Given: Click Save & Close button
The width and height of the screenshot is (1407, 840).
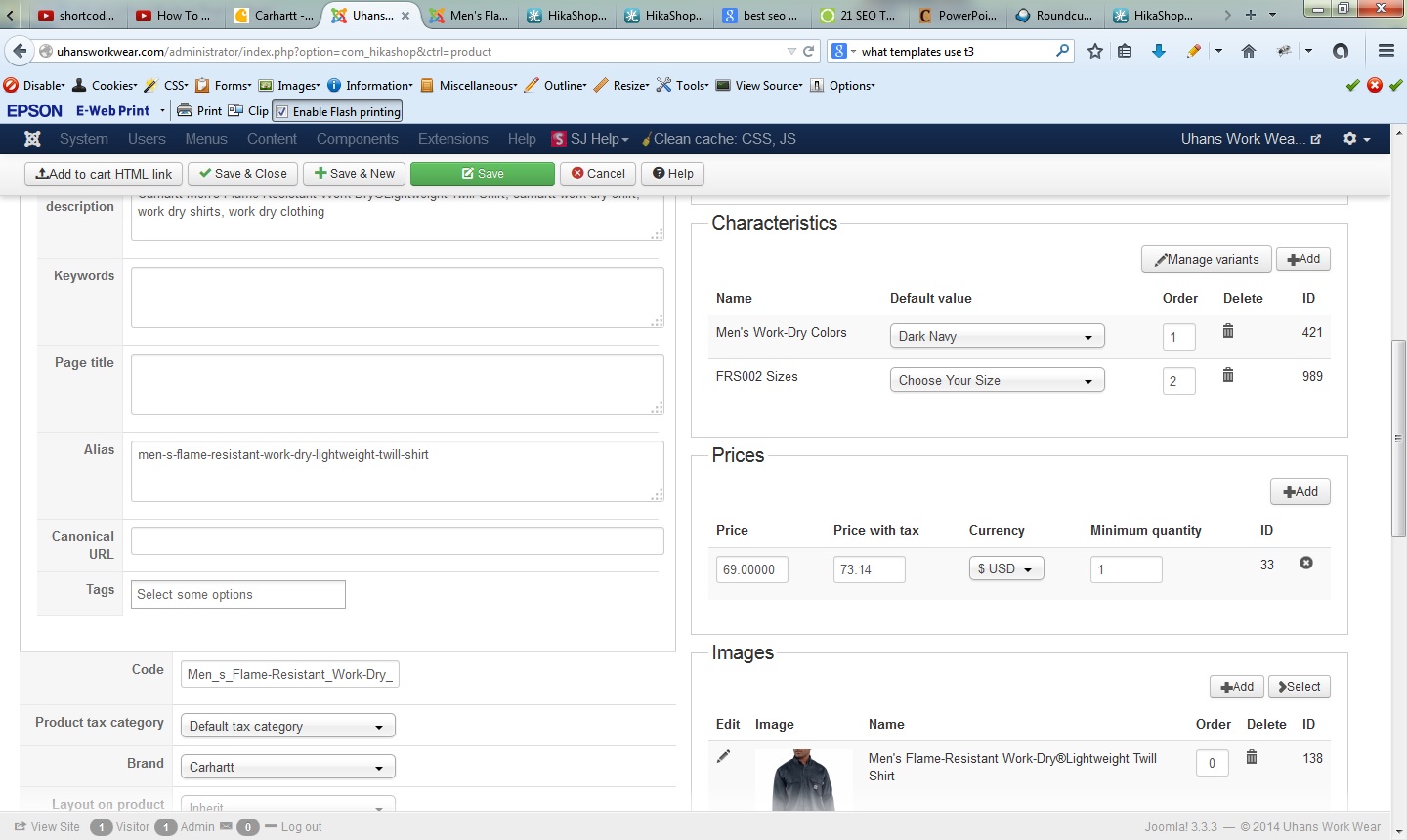Looking at the screenshot, I should pos(243,174).
